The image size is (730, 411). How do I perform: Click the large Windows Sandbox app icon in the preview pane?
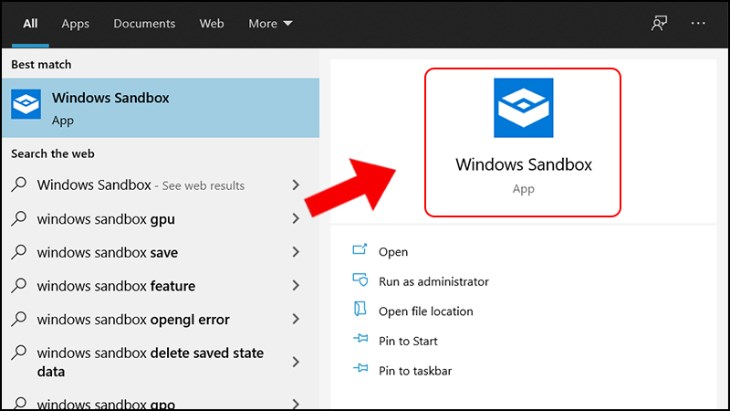pyautogui.click(x=523, y=108)
